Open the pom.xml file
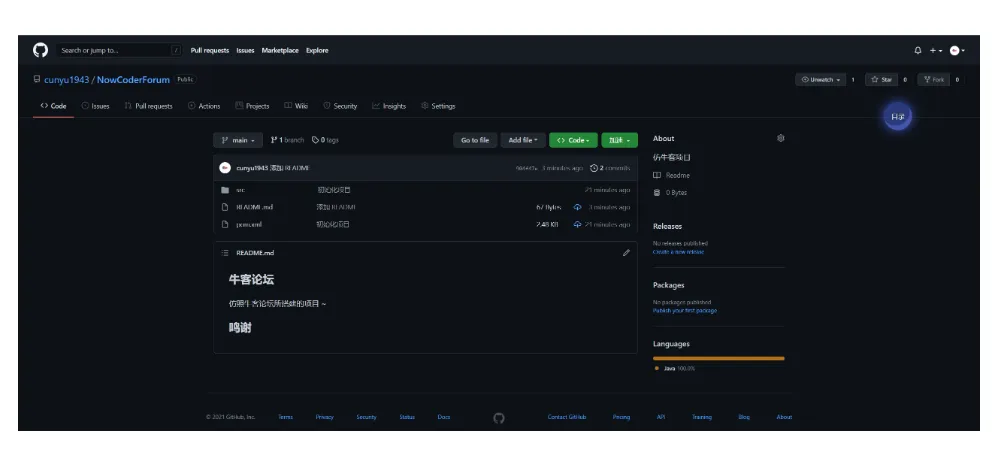 249,224
